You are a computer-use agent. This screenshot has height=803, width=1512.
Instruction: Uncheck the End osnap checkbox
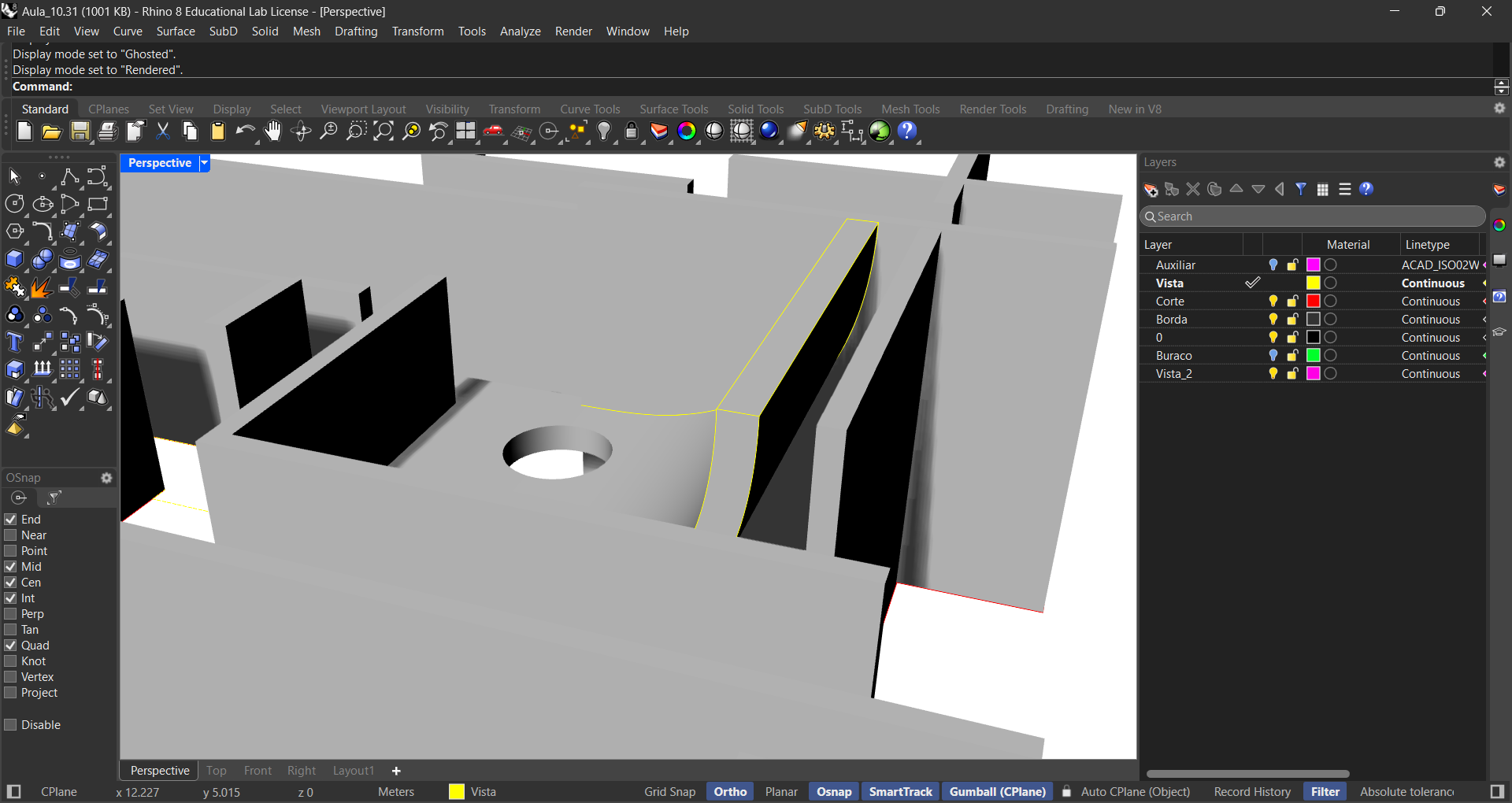[x=11, y=520]
